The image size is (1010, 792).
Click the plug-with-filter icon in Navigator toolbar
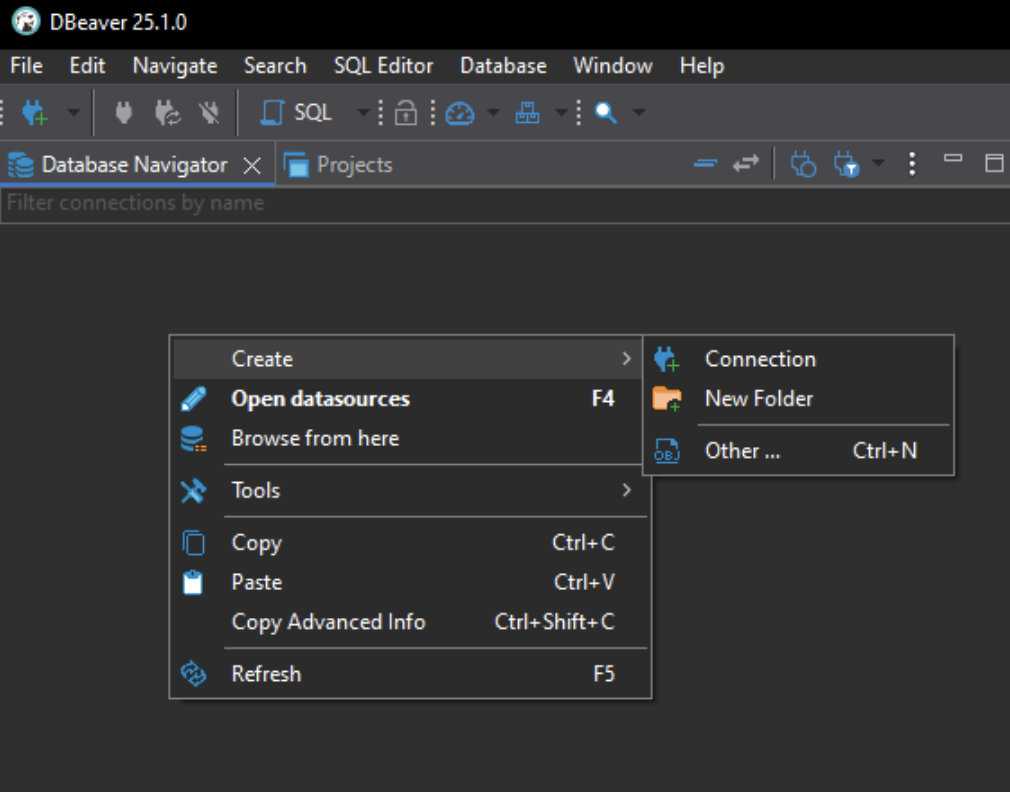click(846, 164)
